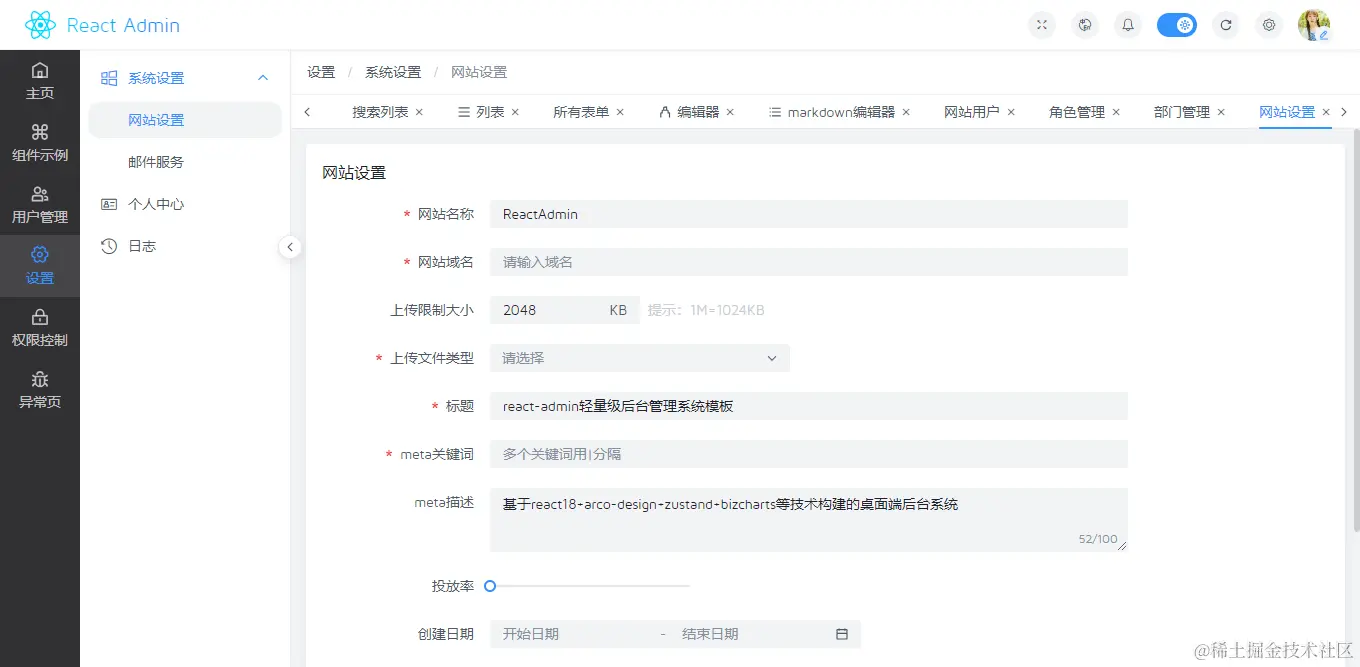Click the language switch icon
This screenshot has height=667, width=1360.
pos(1084,24)
